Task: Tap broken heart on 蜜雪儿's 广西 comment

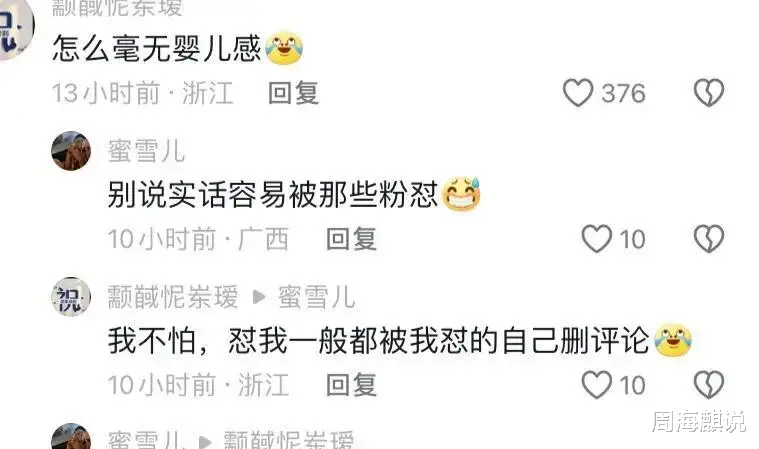Action: [709, 239]
